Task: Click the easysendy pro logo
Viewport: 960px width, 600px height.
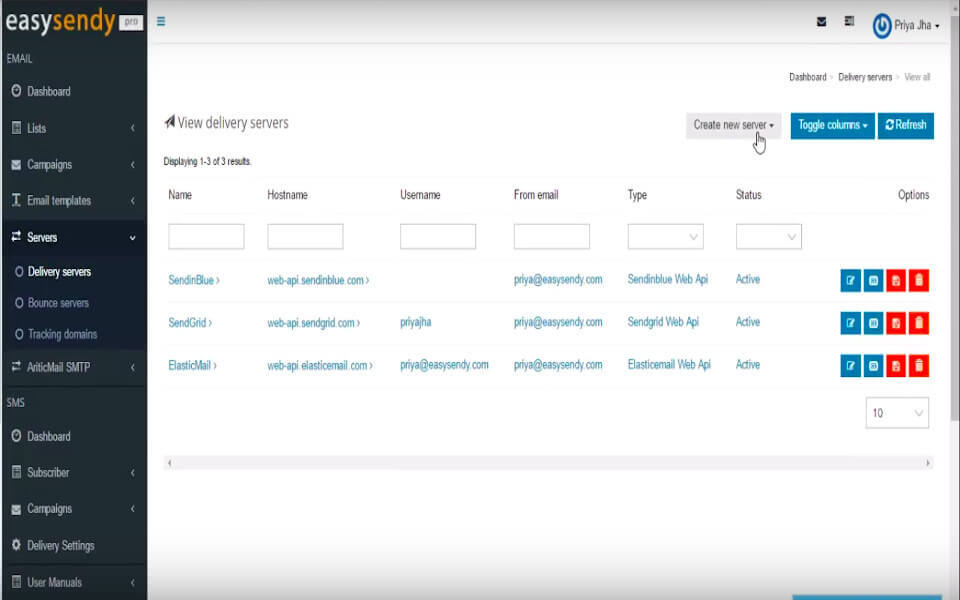Action: coord(73,21)
